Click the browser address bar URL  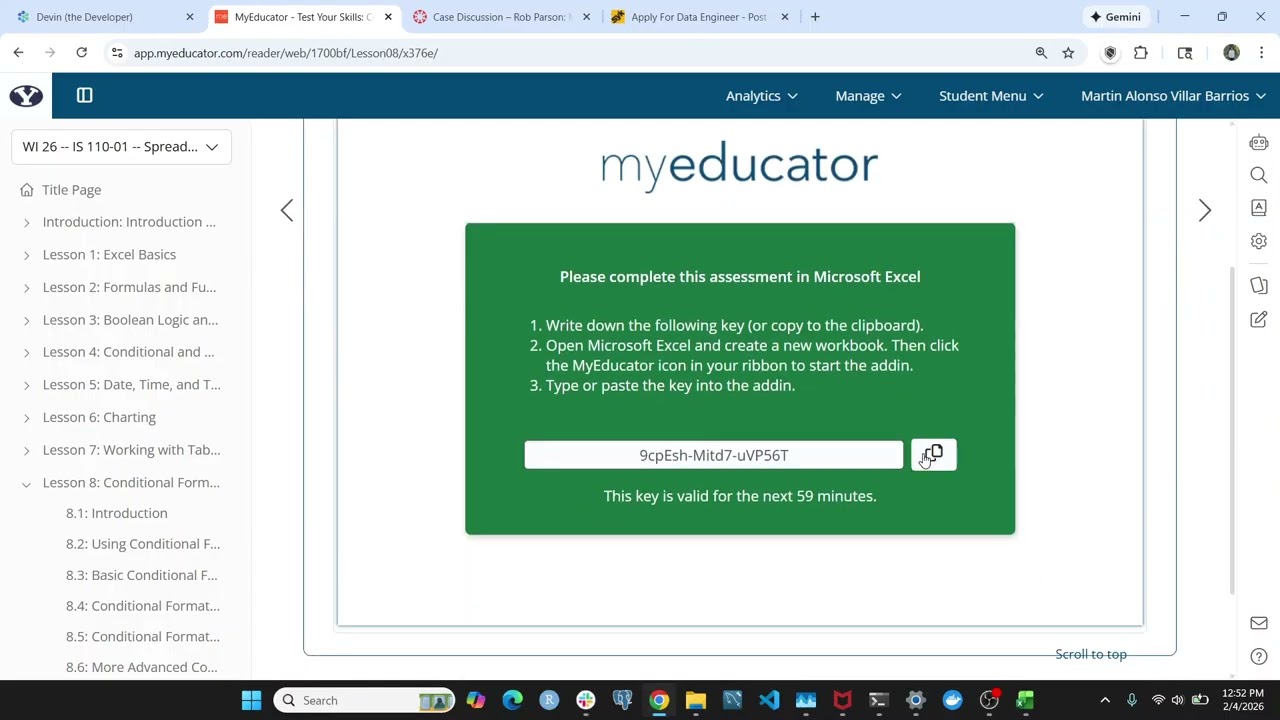pyautogui.click(x=286, y=53)
